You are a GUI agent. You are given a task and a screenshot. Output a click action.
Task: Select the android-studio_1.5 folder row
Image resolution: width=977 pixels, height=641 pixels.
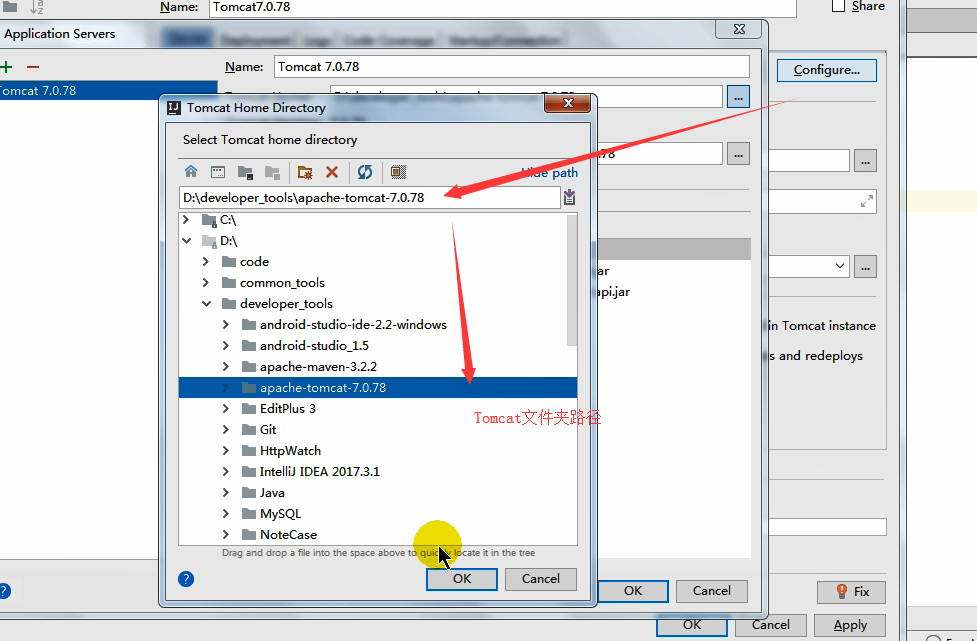pyautogui.click(x=378, y=346)
